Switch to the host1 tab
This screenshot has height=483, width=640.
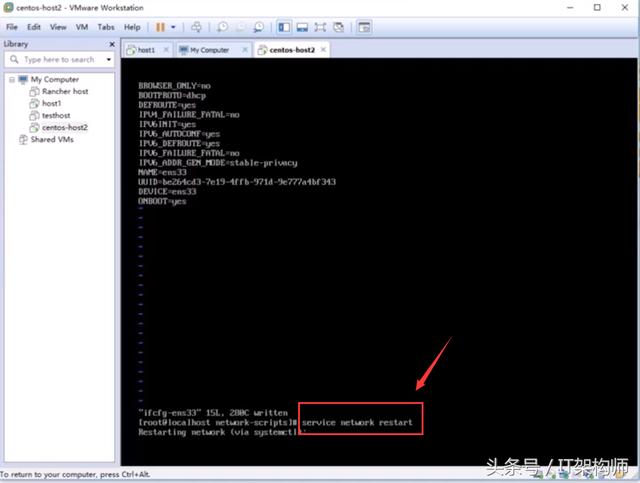pyautogui.click(x=146, y=50)
